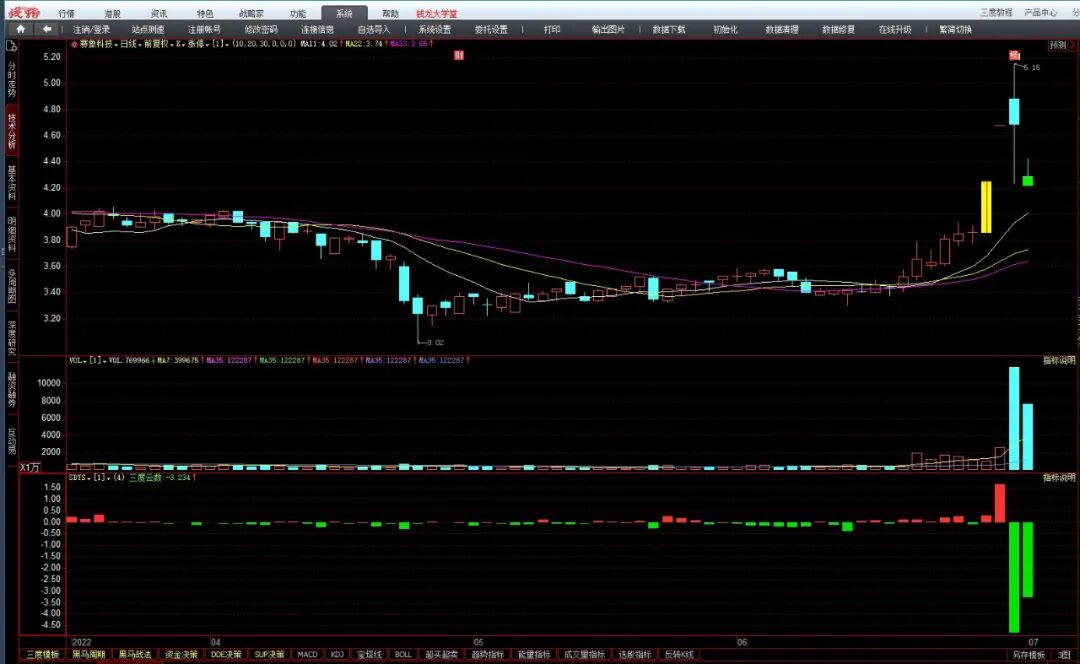Click 连接信息 in the toolbar
The image size is (1080, 664).
coord(318,30)
